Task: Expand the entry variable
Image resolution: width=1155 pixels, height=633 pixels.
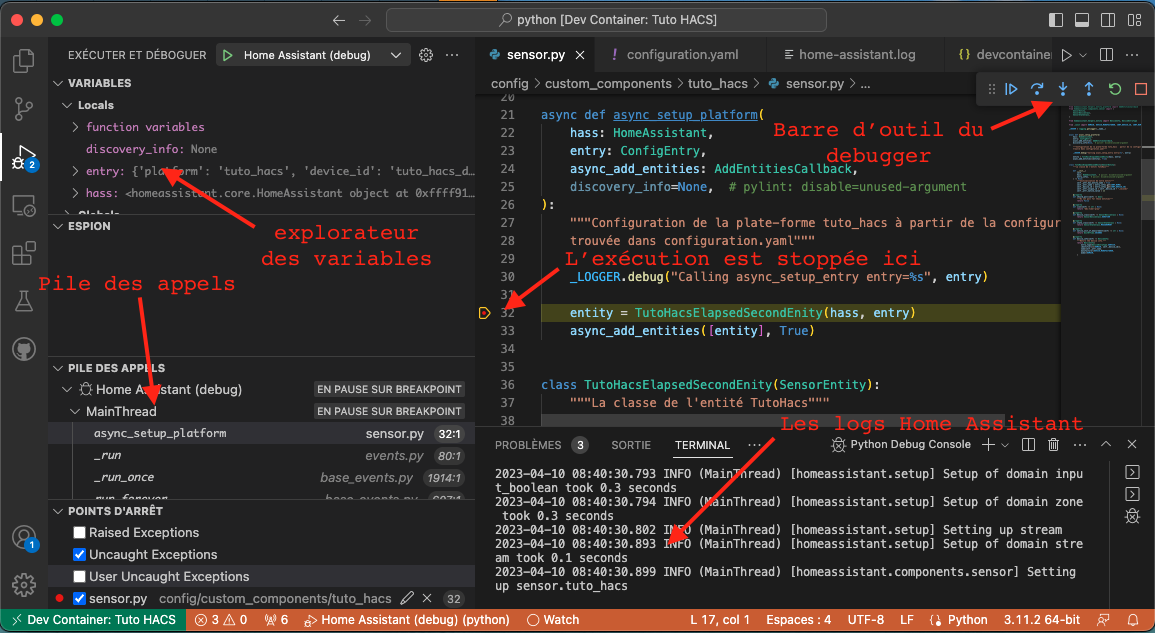Action: (x=75, y=171)
